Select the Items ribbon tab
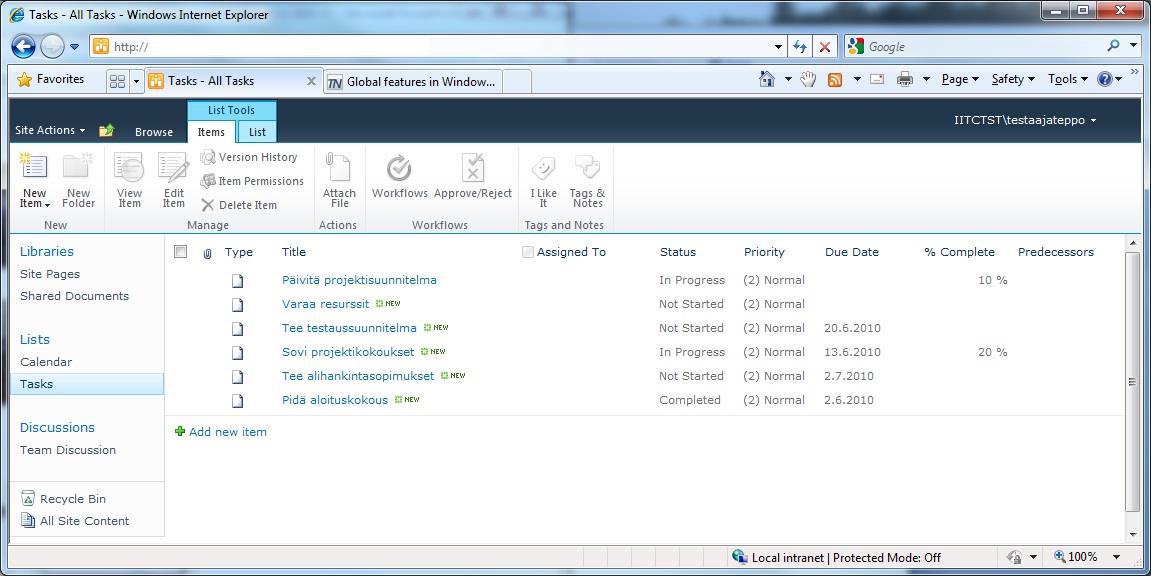The image size is (1151, 576). (x=211, y=132)
